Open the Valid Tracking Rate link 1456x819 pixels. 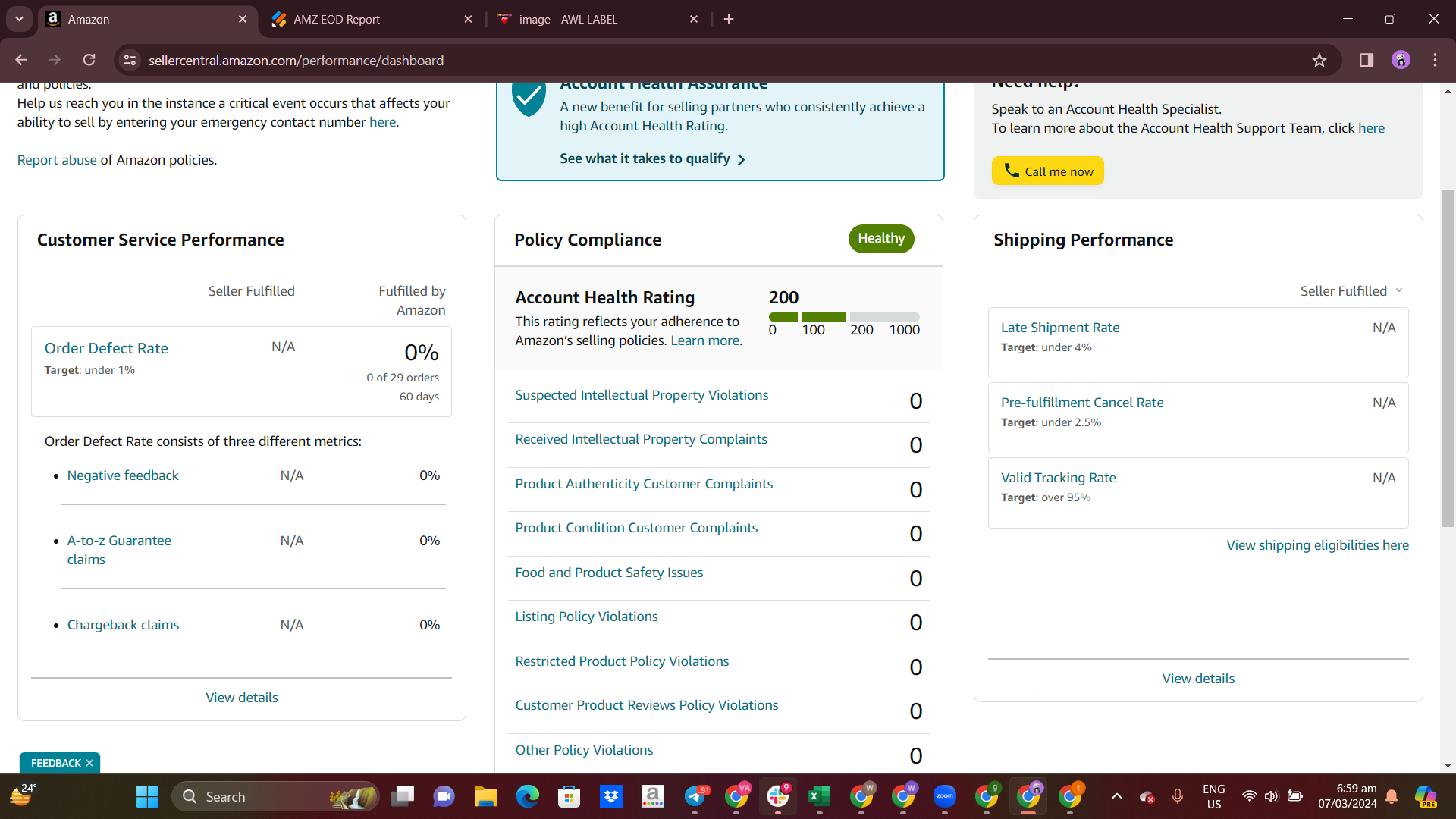pos(1059,478)
